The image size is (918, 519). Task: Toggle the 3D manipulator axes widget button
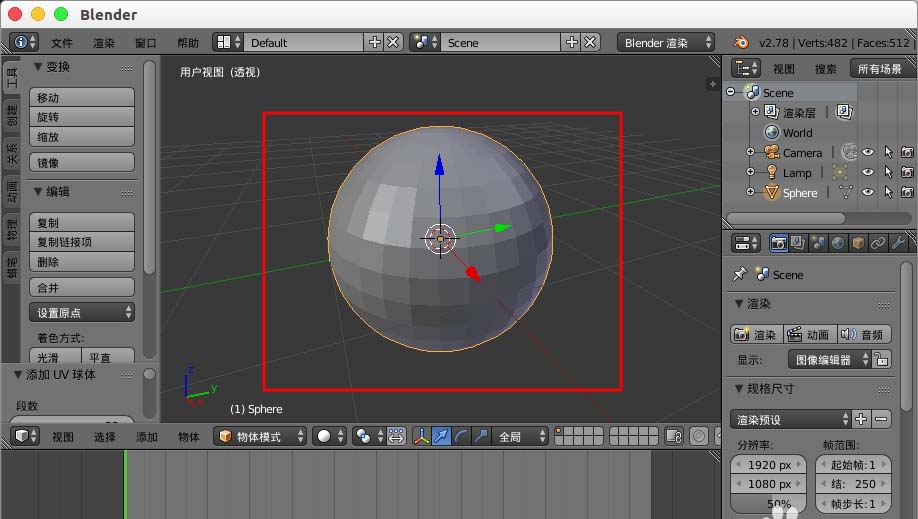click(421, 436)
